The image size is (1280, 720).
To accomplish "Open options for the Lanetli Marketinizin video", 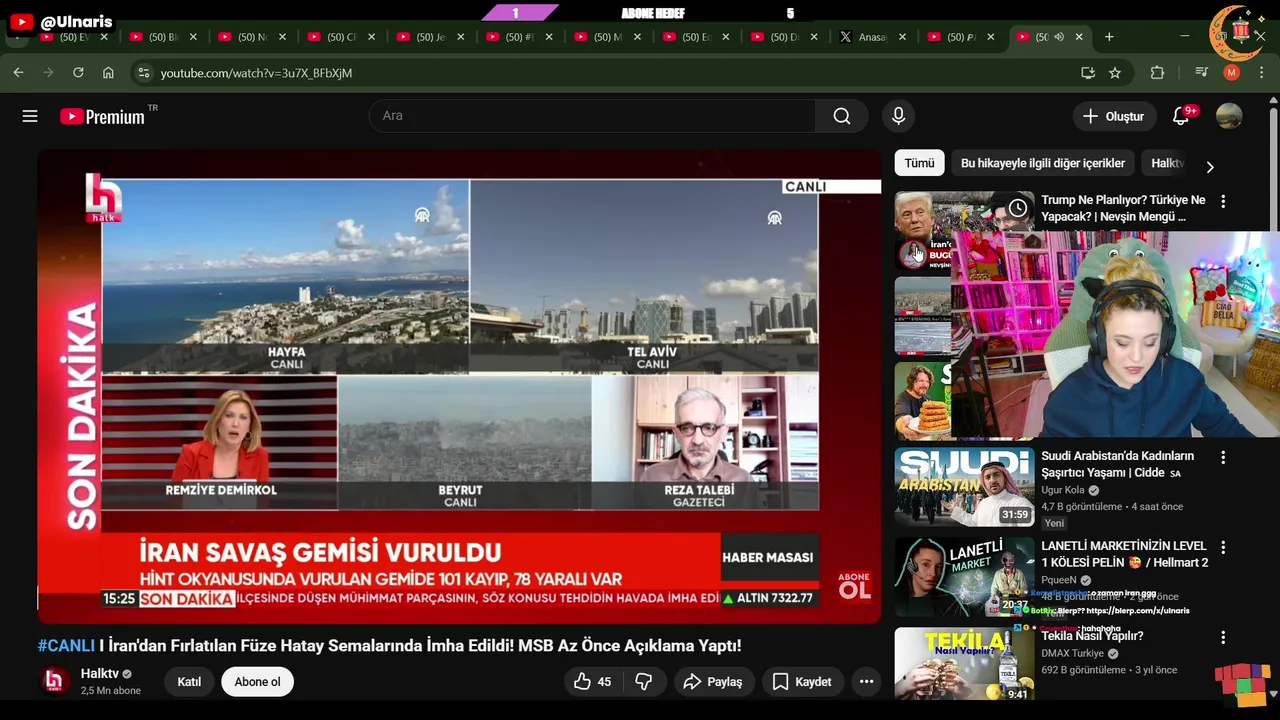I will click(x=1223, y=547).
